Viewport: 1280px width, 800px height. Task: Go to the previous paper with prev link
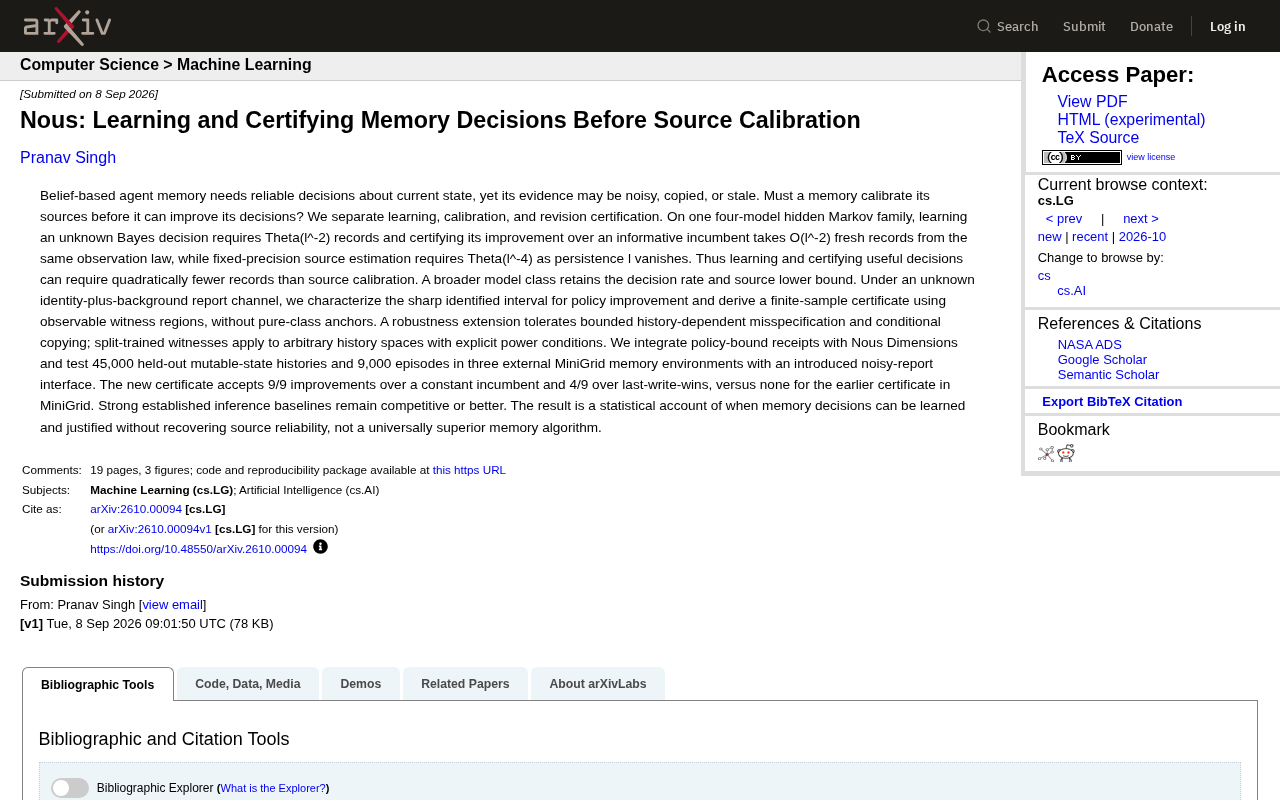[1064, 219]
